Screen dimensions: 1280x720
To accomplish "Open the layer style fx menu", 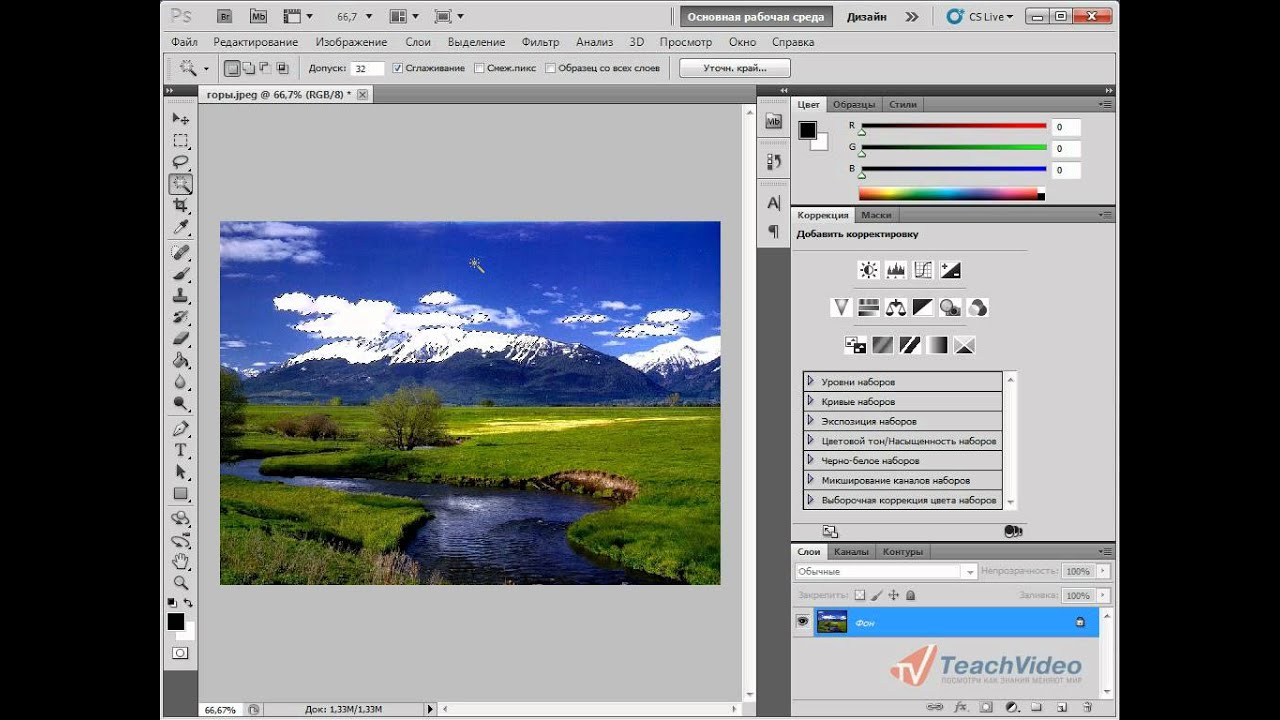I will (x=961, y=707).
